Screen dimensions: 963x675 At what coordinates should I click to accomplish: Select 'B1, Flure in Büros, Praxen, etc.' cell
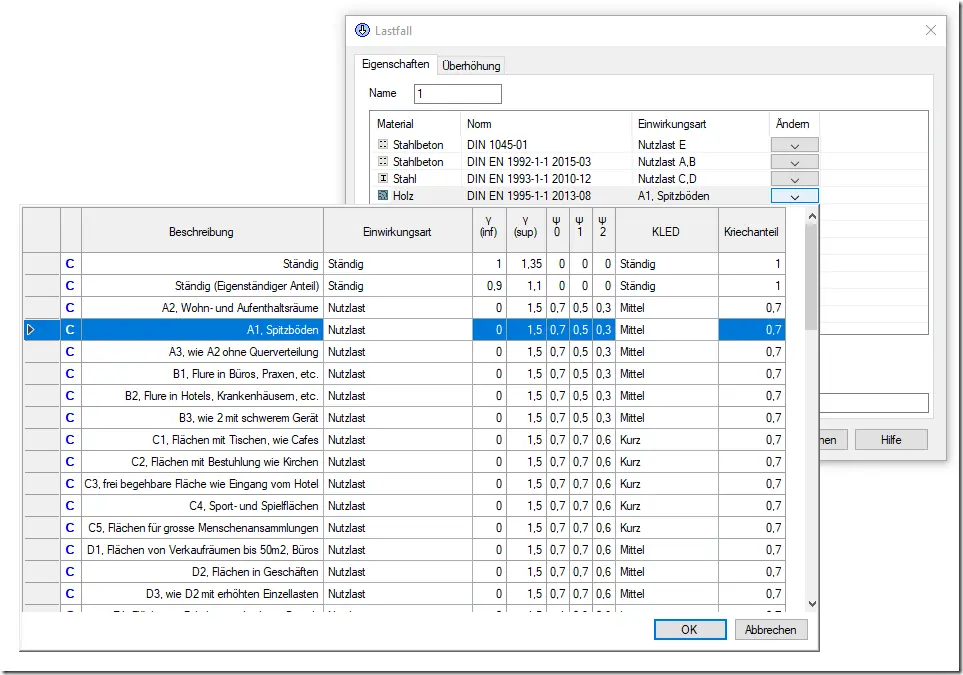click(x=202, y=374)
